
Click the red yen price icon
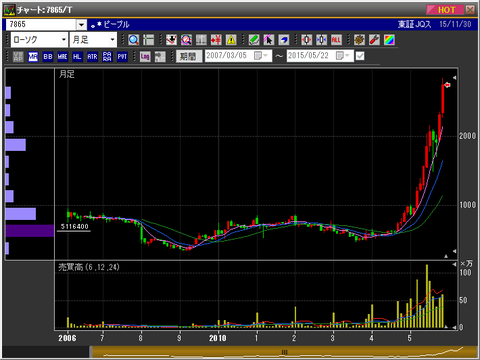click(216, 40)
